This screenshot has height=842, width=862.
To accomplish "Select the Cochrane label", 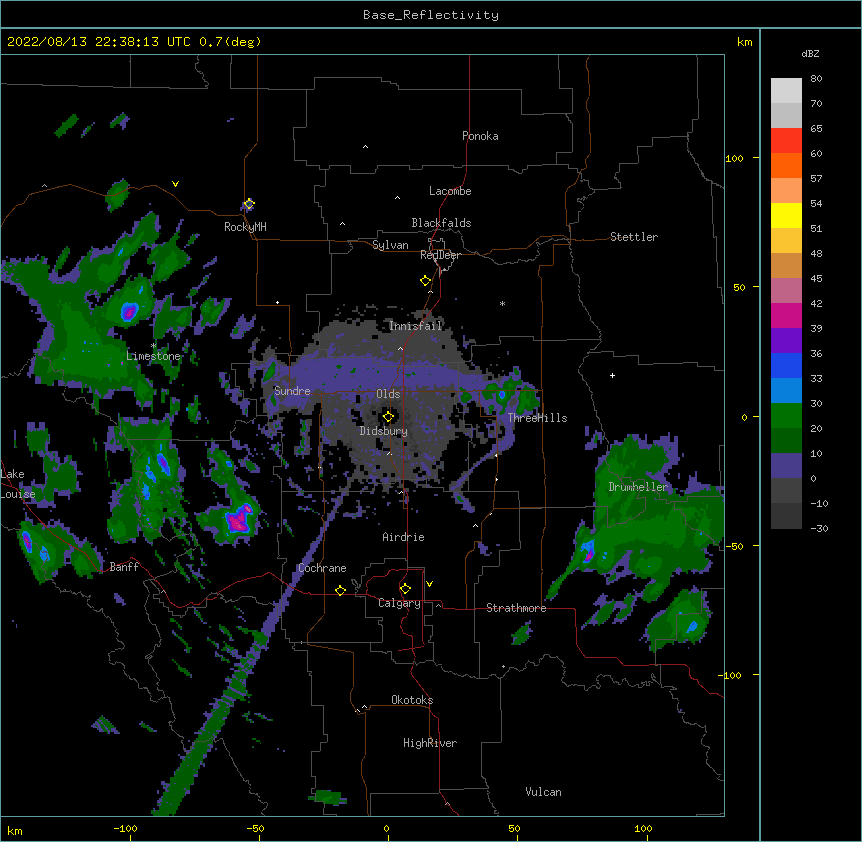I will coord(322,568).
